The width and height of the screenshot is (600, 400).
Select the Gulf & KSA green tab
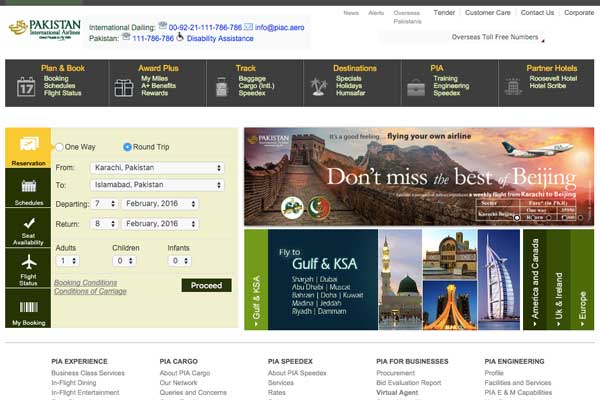(x=256, y=280)
